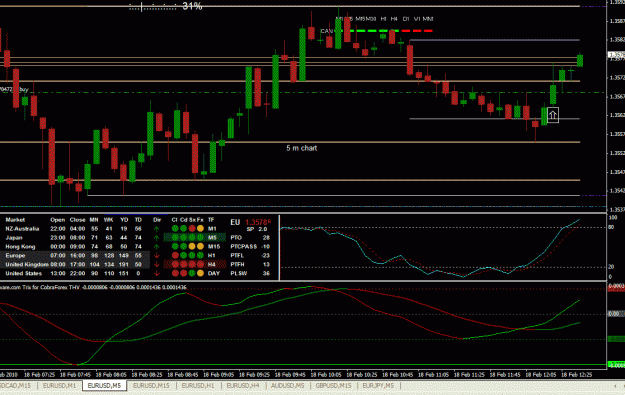Click the '5 m chart' text label

pos(302,148)
